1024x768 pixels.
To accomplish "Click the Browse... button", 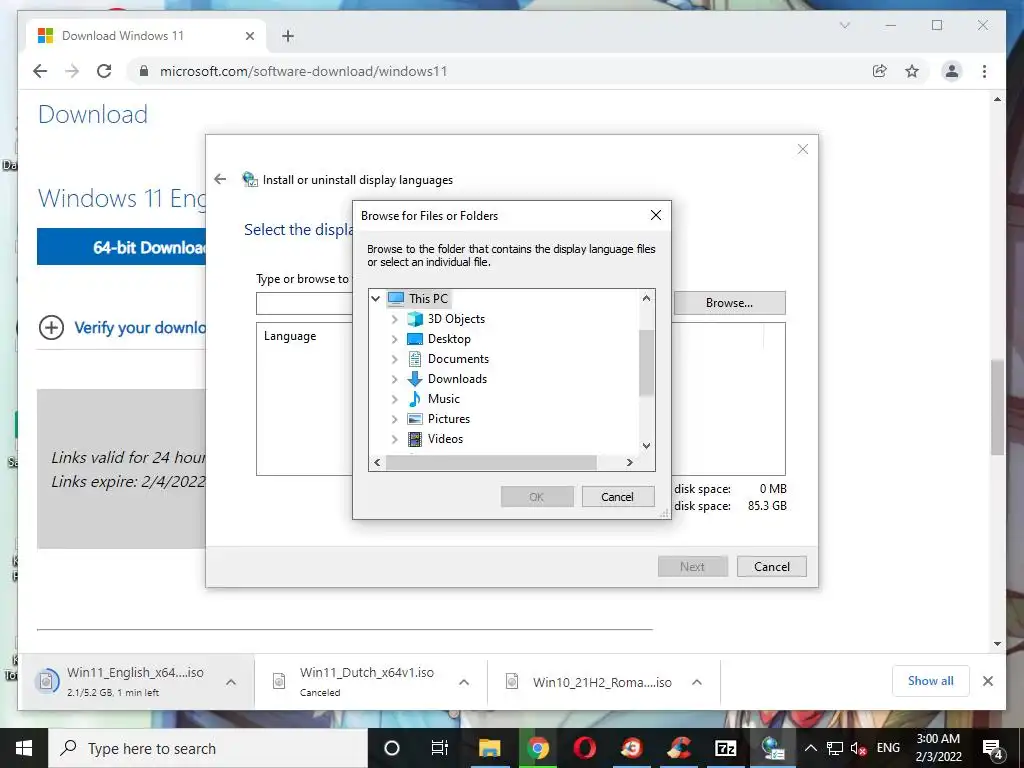I will [x=729, y=303].
